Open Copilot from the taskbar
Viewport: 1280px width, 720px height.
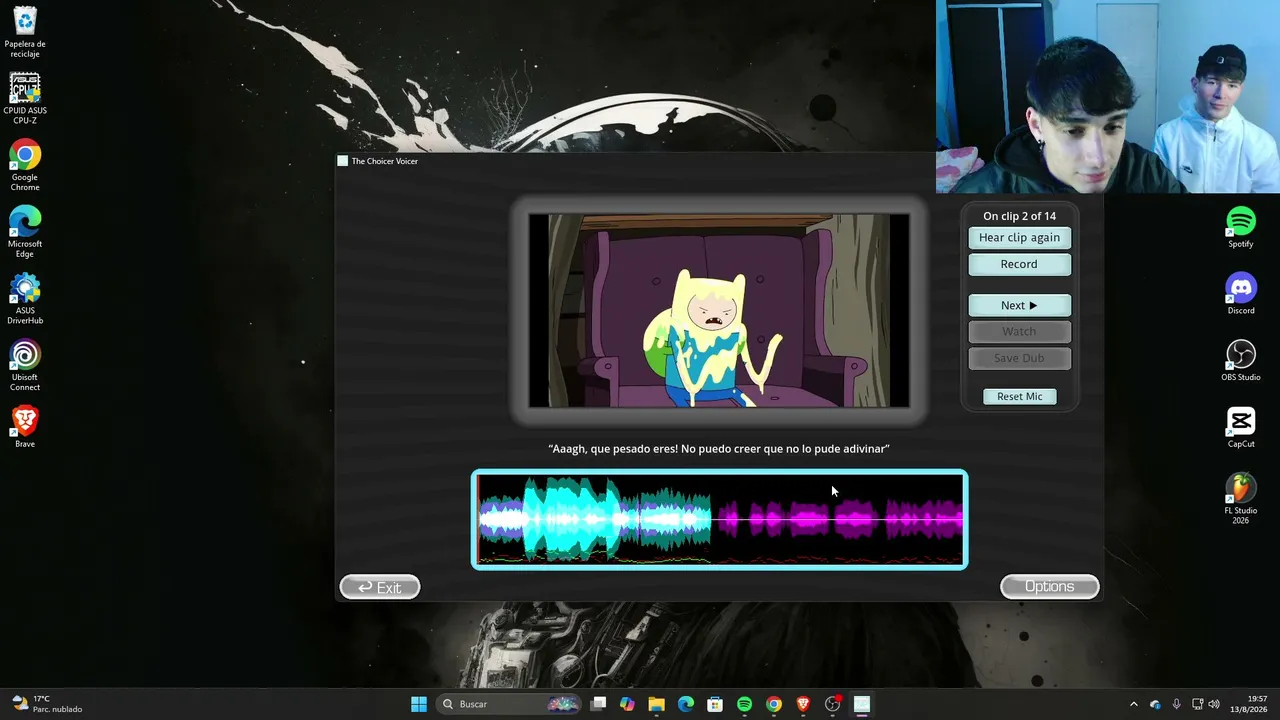[x=627, y=704]
